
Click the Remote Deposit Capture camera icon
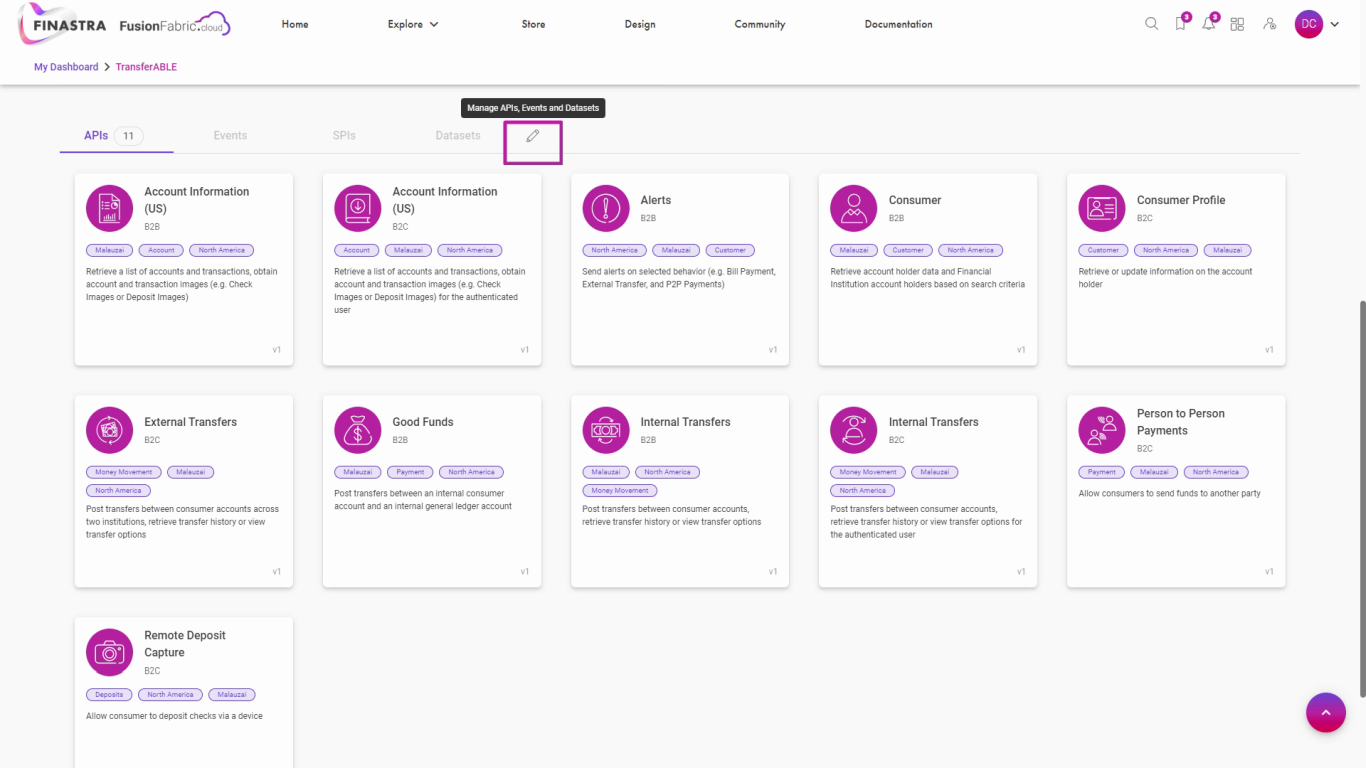pyautogui.click(x=110, y=652)
